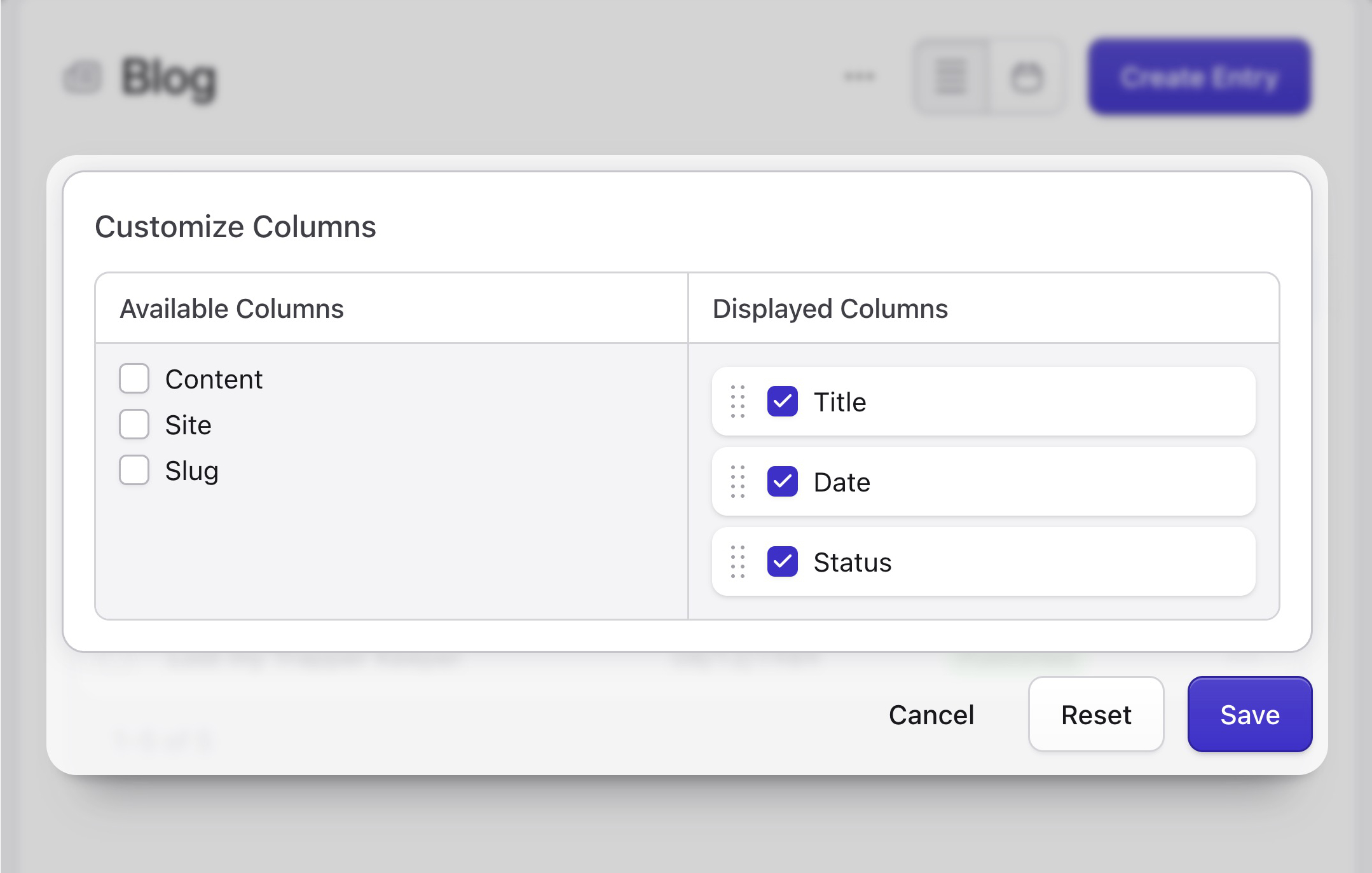Click the Blog page heading
The width and height of the screenshot is (1372, 873).
(169, 79)
